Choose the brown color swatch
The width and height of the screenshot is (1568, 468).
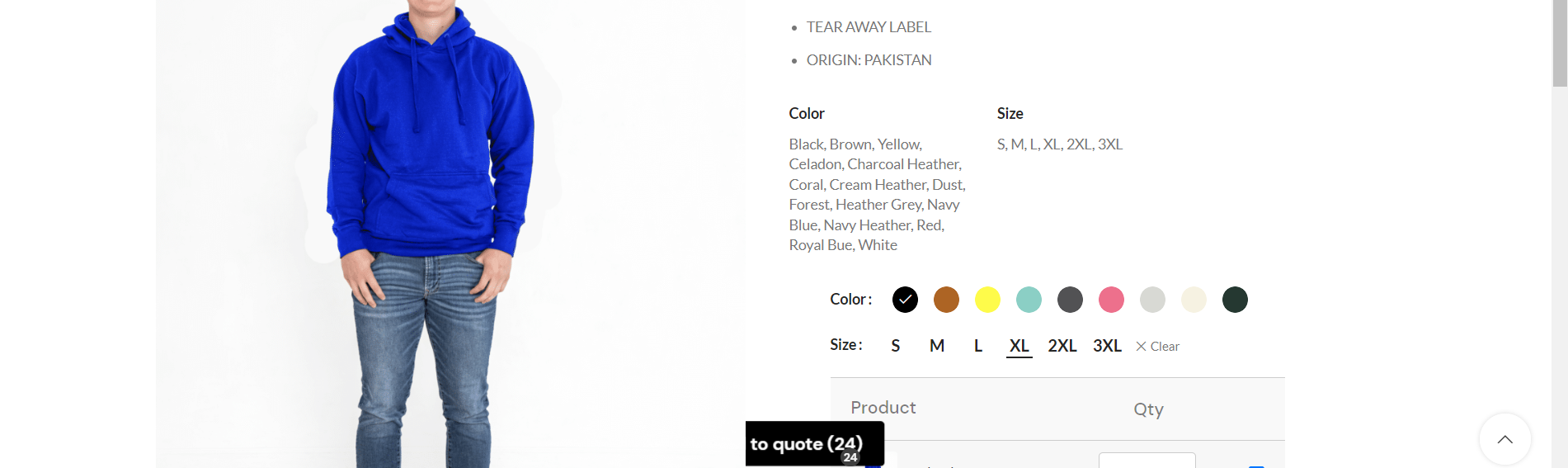click(946, 300)
